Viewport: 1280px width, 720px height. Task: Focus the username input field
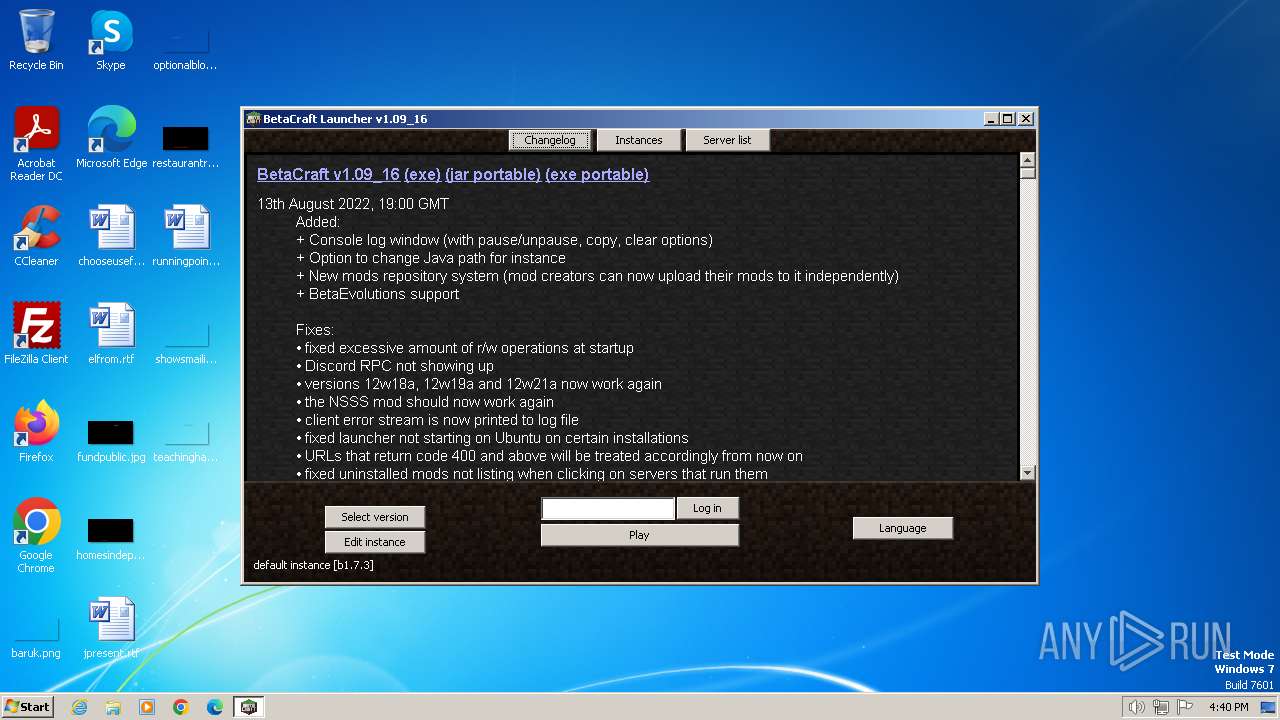click(608, 509)
